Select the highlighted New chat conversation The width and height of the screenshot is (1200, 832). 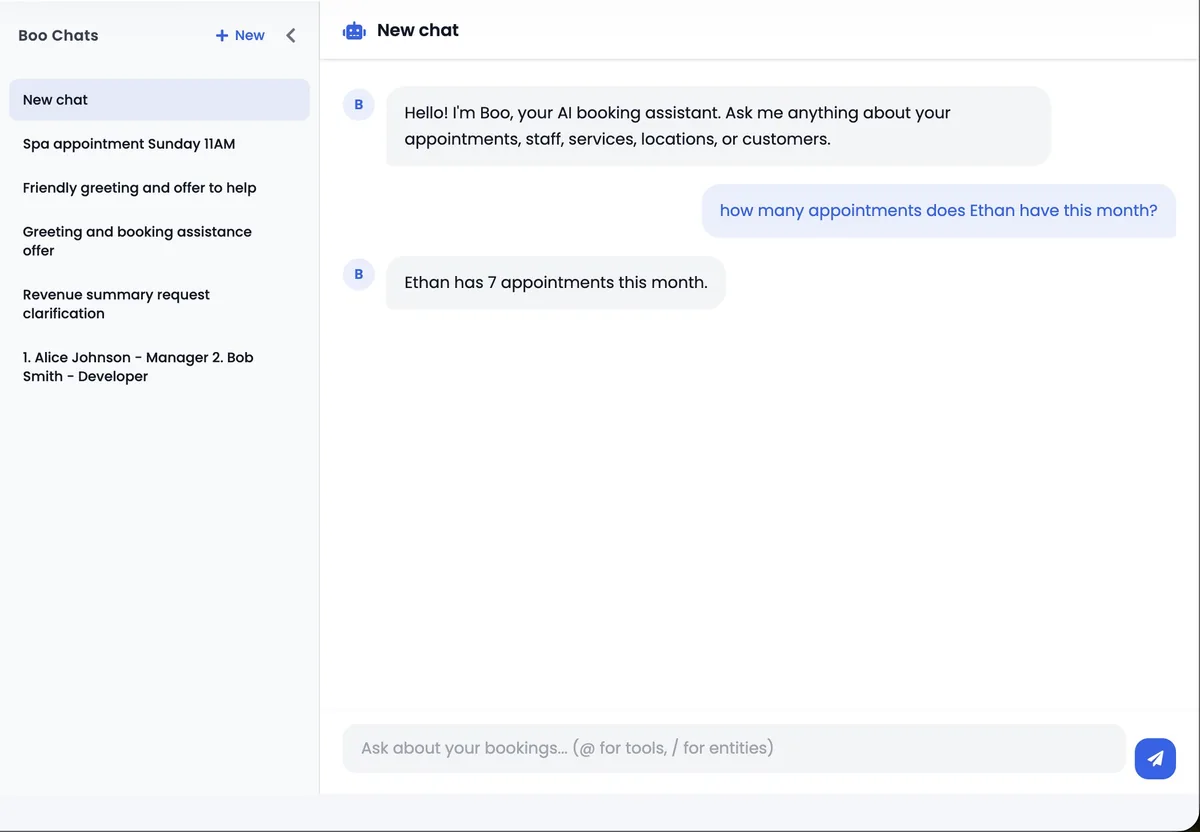[159, 100]
